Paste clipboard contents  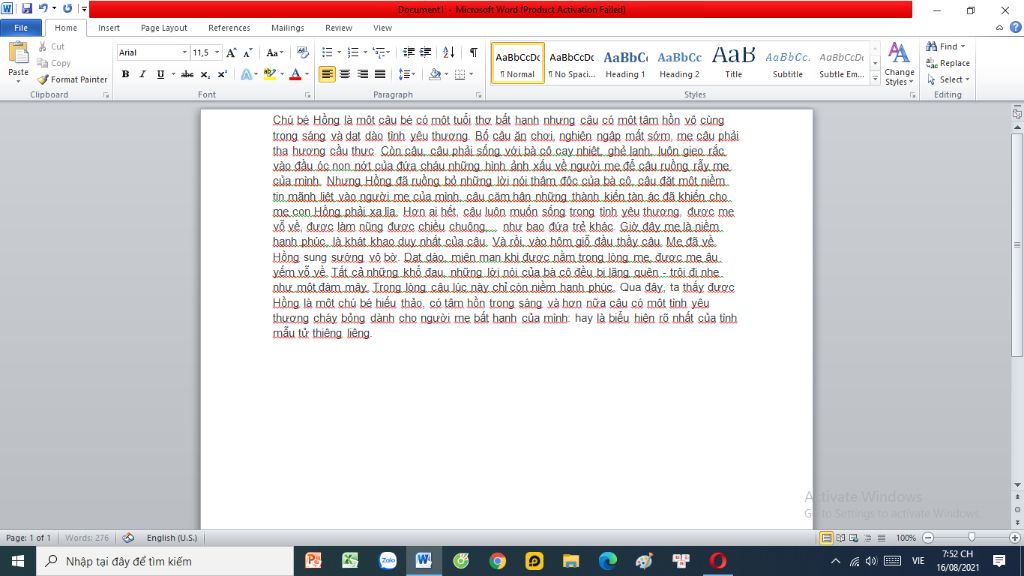(18, 62)
